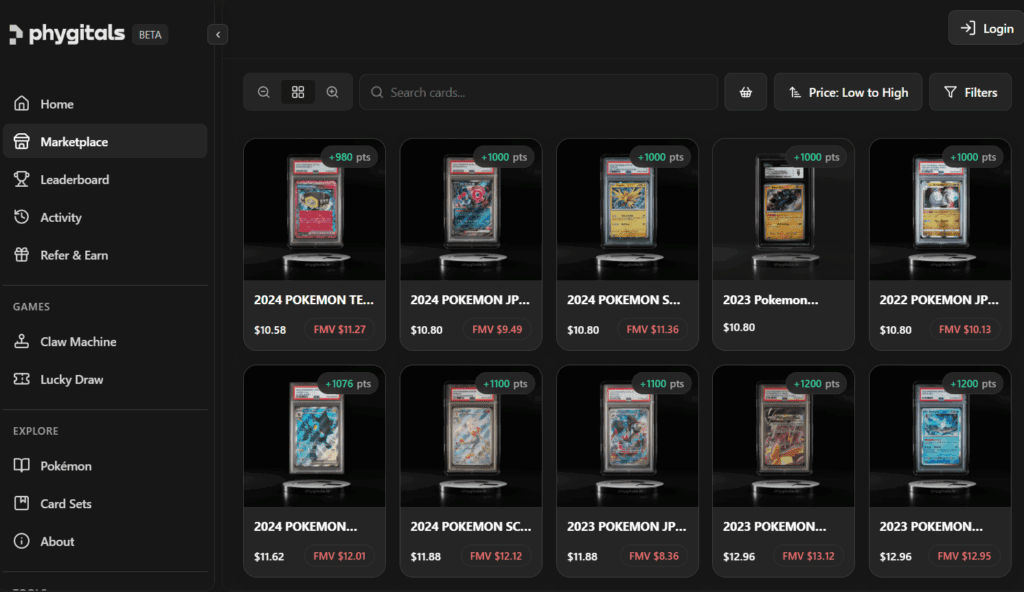
Task: Open the Lucky Draw game link
Action: (71, 380)
